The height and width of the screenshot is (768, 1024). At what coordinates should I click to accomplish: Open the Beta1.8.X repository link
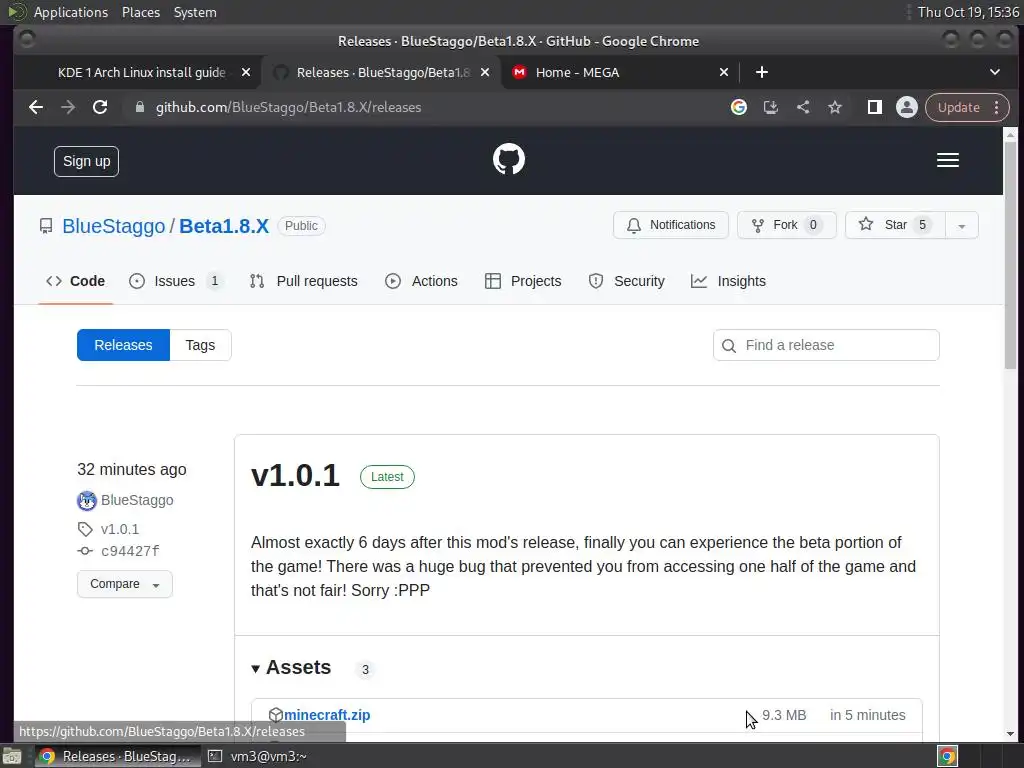pos(224,226)
